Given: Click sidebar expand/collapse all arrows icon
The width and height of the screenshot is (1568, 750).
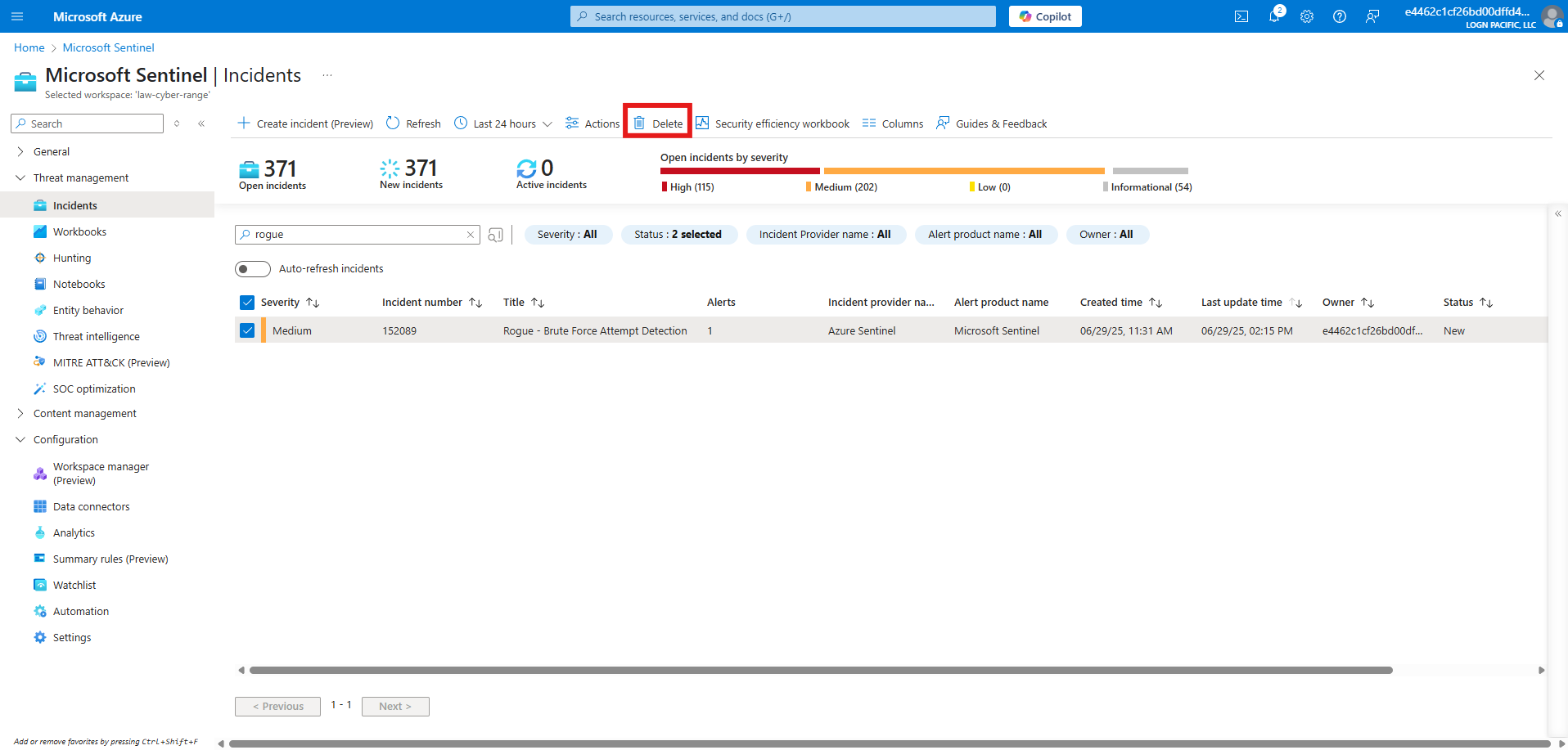Looking at the screenshot, I should (177, 124).
